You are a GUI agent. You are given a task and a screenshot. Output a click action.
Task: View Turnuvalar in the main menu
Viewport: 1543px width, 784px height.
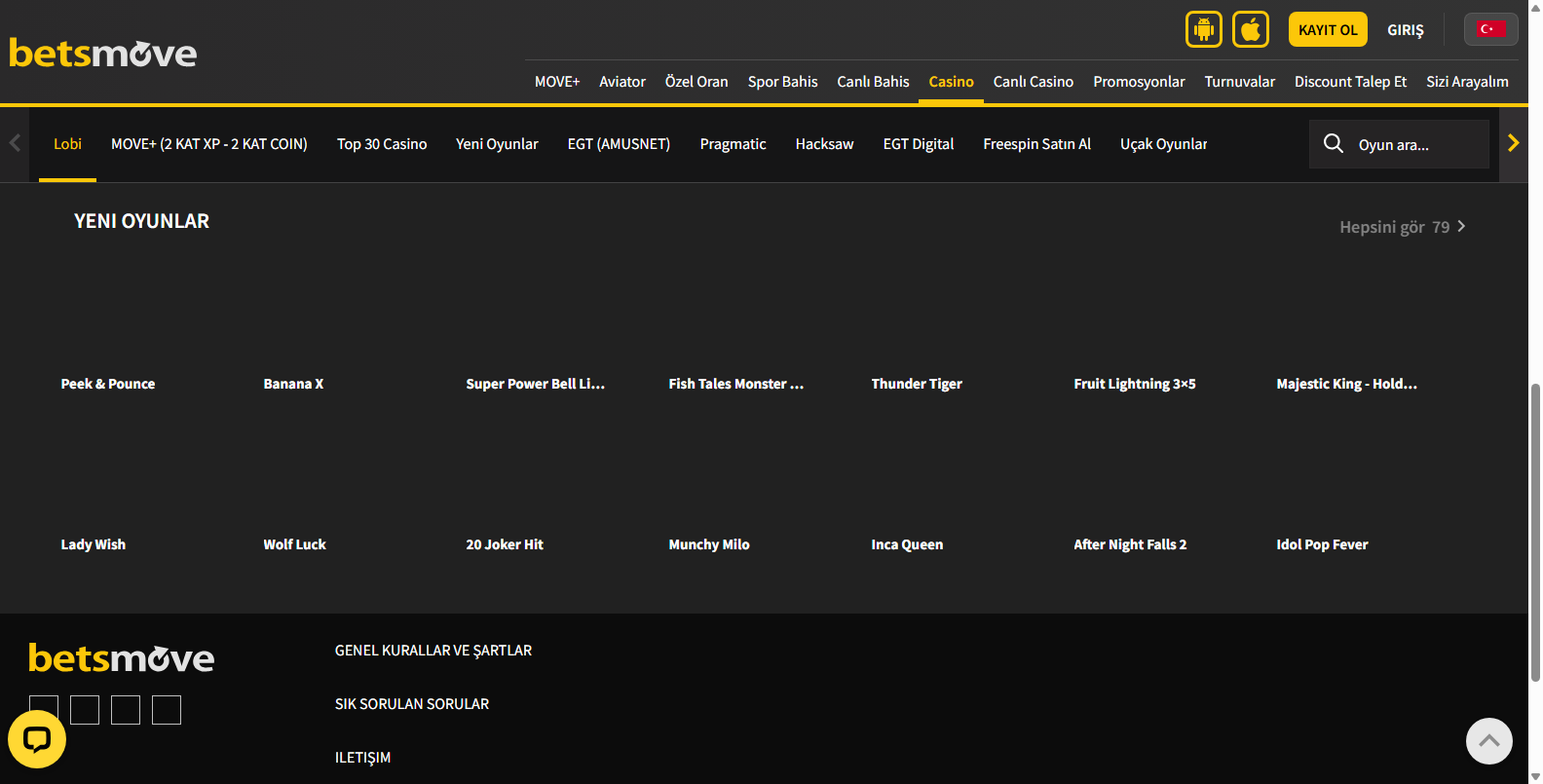[x=1240, y=82]
